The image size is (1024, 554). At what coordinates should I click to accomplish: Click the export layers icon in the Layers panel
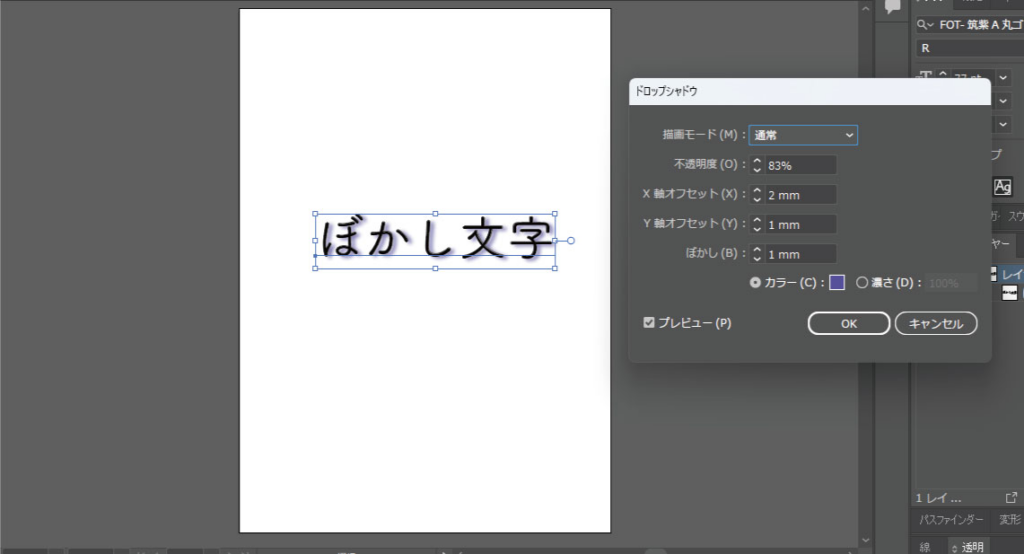[x=1011, y=498]
